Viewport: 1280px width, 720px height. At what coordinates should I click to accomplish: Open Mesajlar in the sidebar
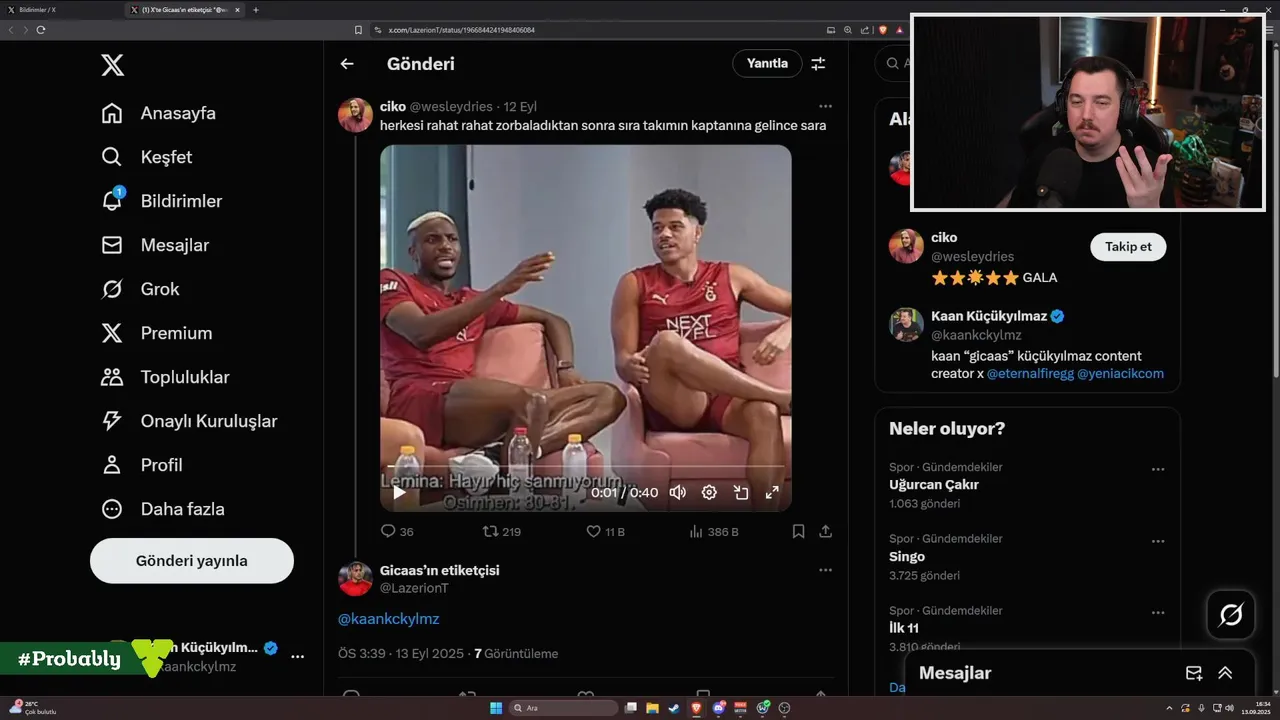[x=155, y=245]
